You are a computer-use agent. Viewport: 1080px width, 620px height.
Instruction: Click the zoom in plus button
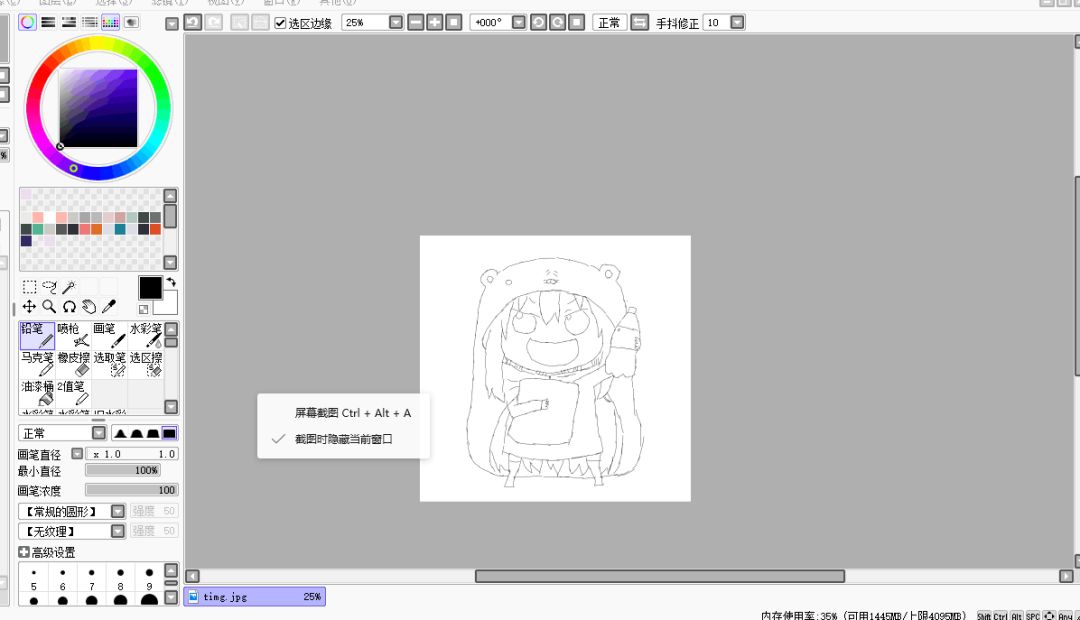click(435, 23)
